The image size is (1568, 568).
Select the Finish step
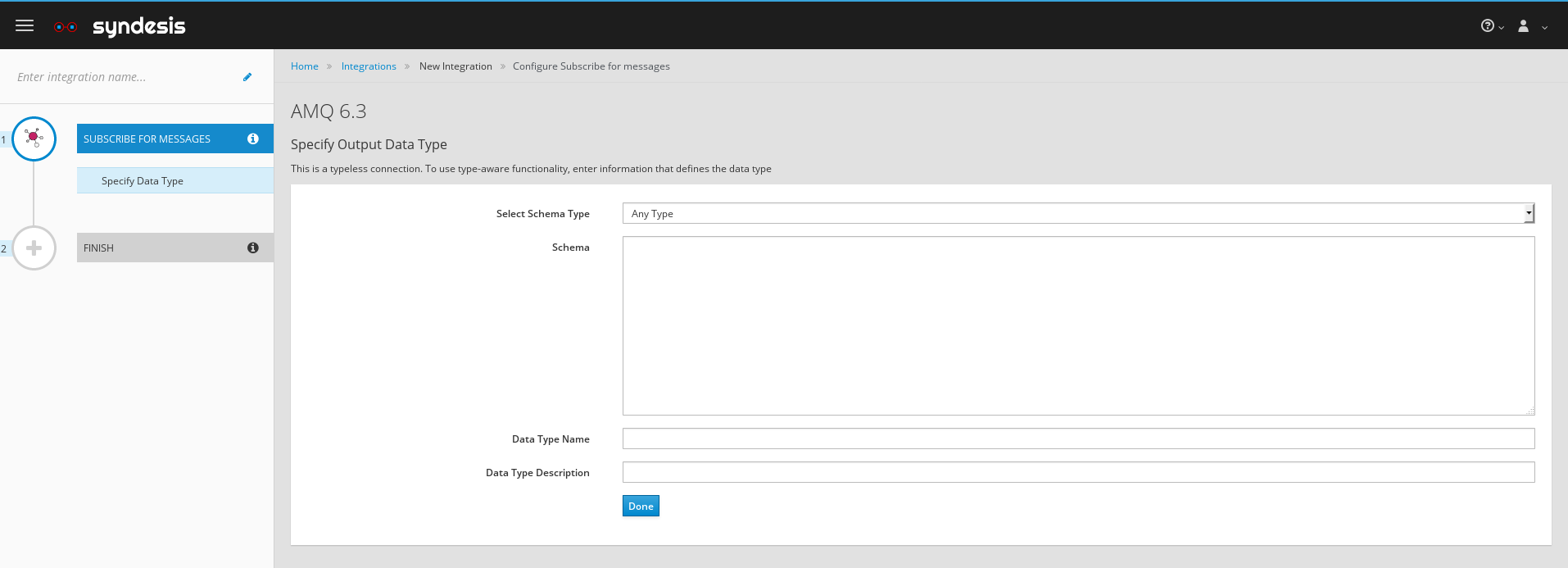point(175,248)
